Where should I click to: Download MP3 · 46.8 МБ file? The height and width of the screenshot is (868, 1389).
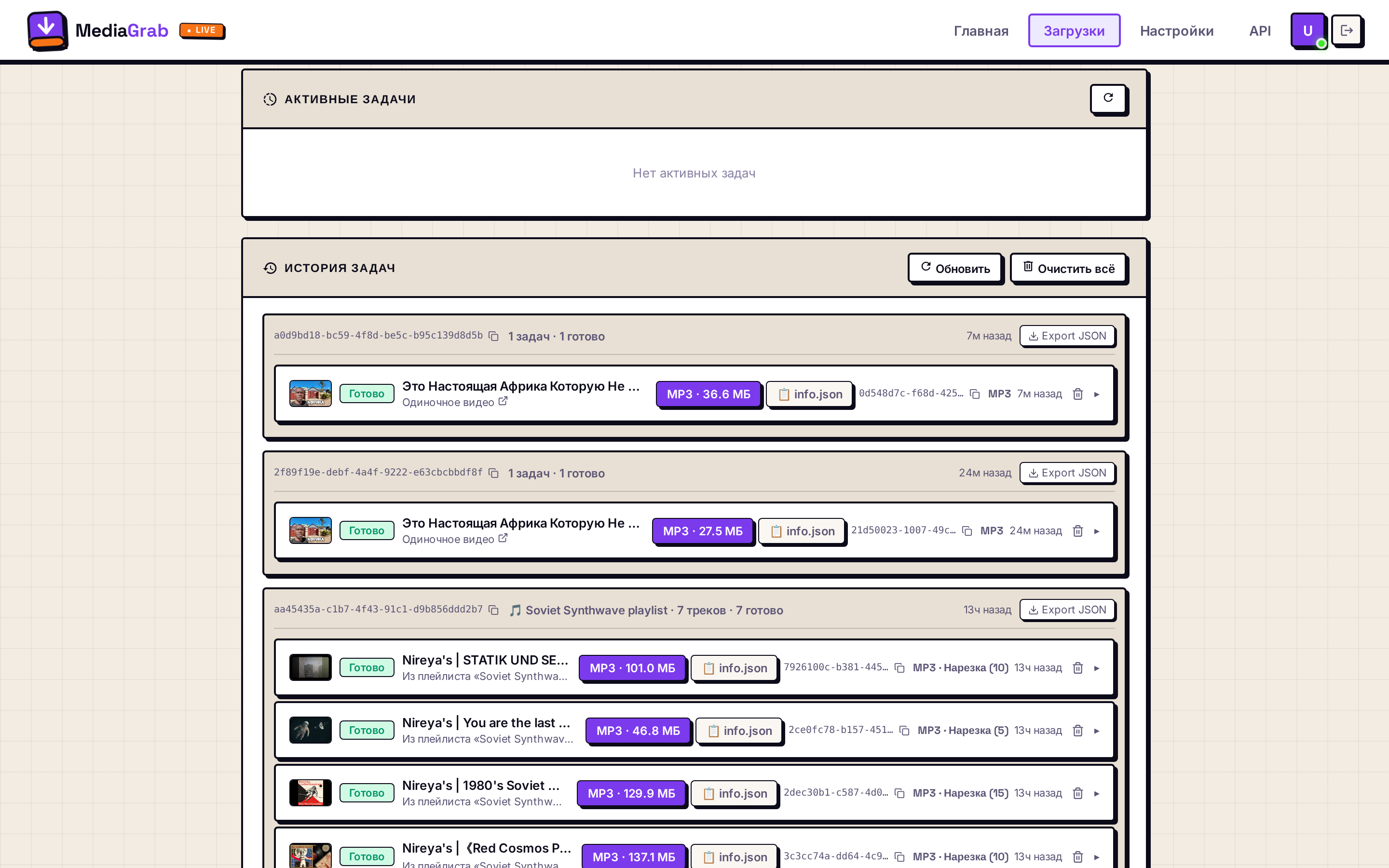click(x=638, y=731)
